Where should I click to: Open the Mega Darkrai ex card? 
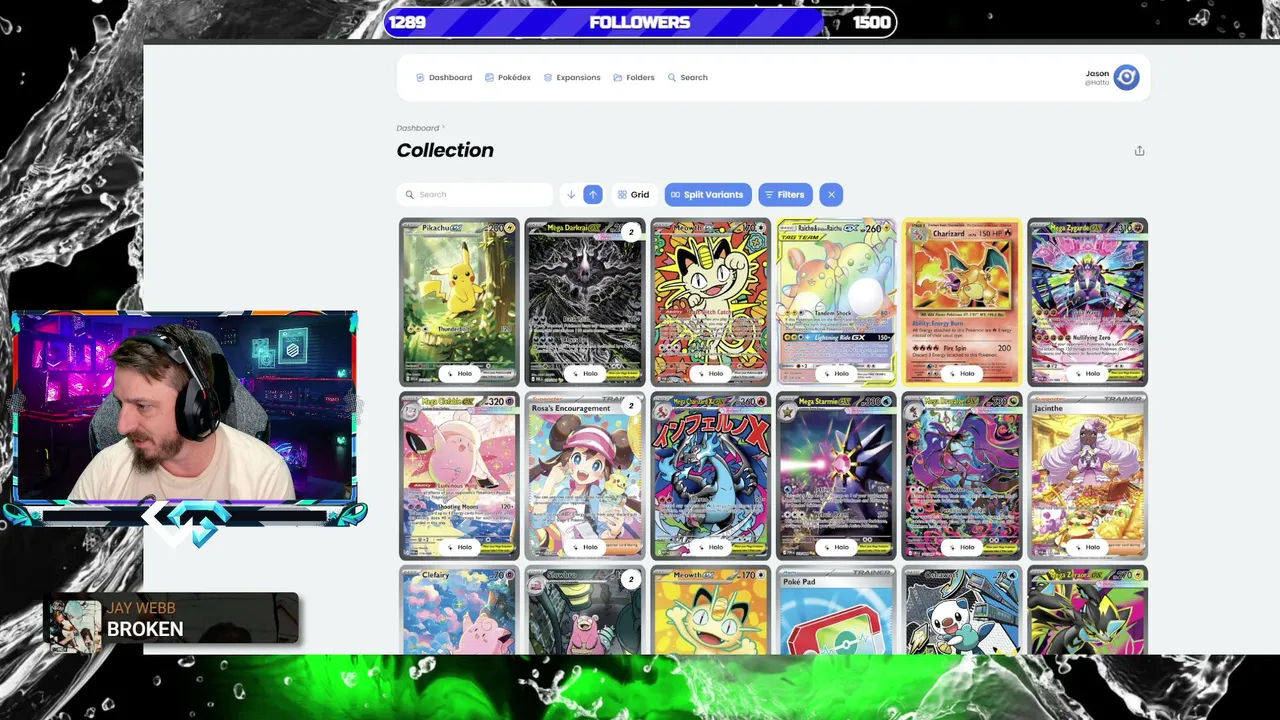click(x=585, y=302)
